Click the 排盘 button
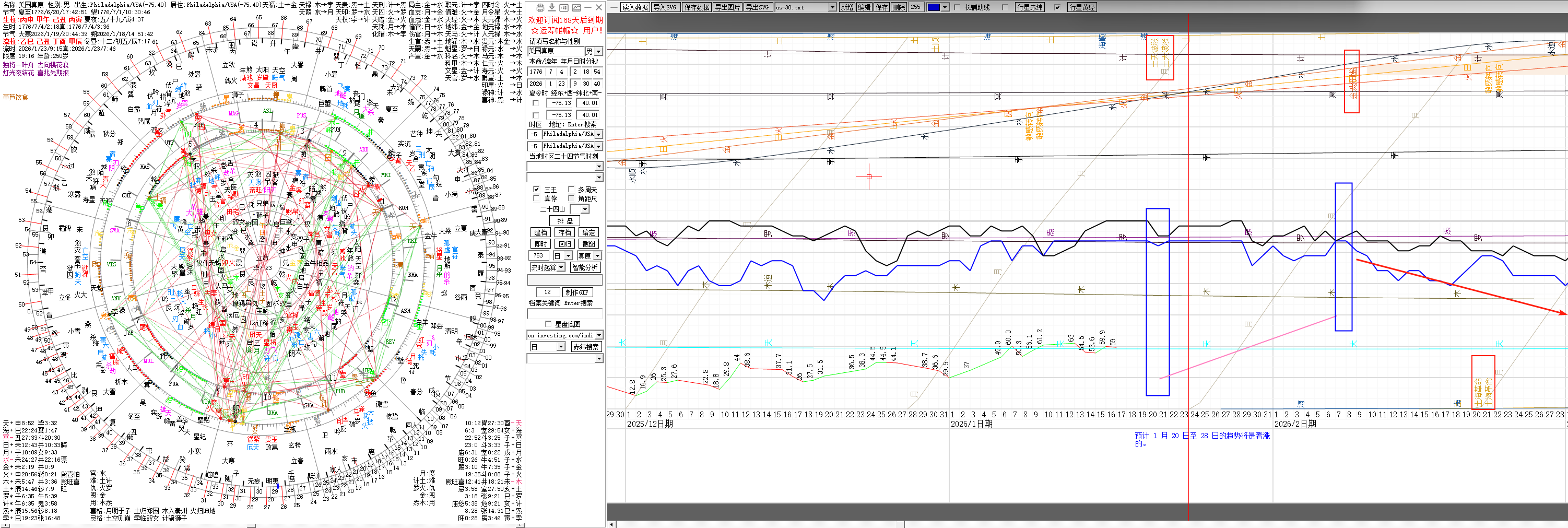1568x528 pixels. (x=565, y=220)
